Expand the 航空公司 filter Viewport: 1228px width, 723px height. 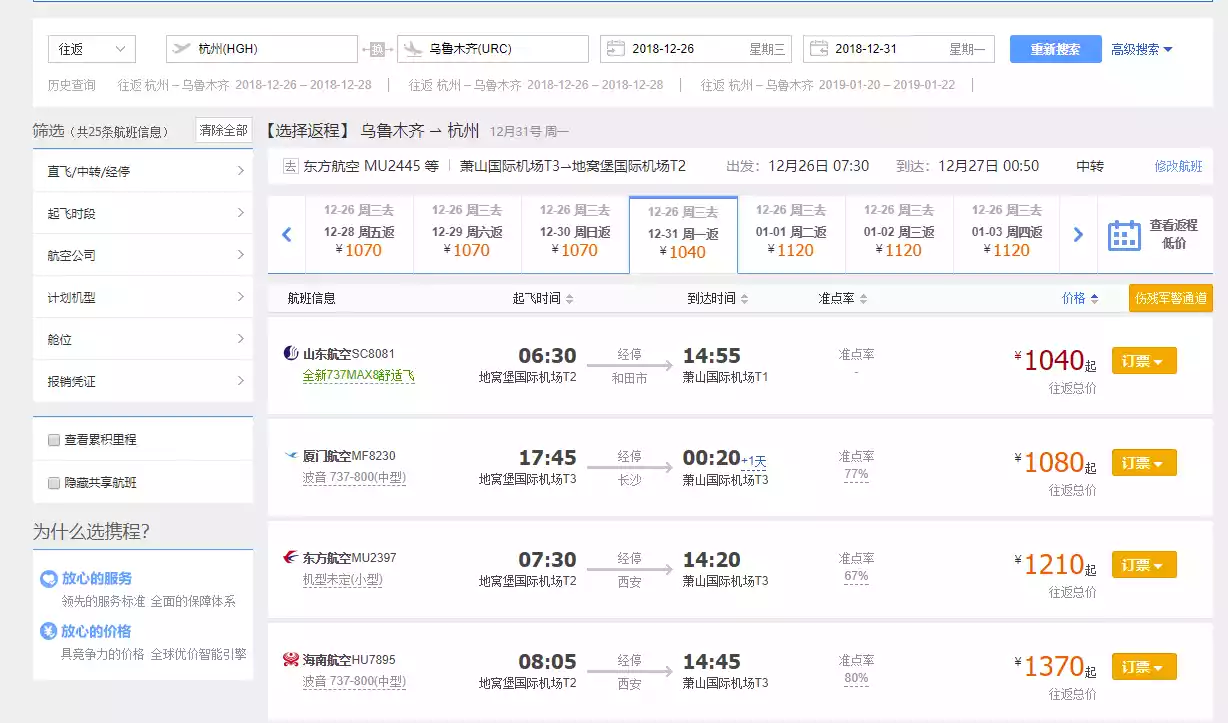tap(142, 255)
